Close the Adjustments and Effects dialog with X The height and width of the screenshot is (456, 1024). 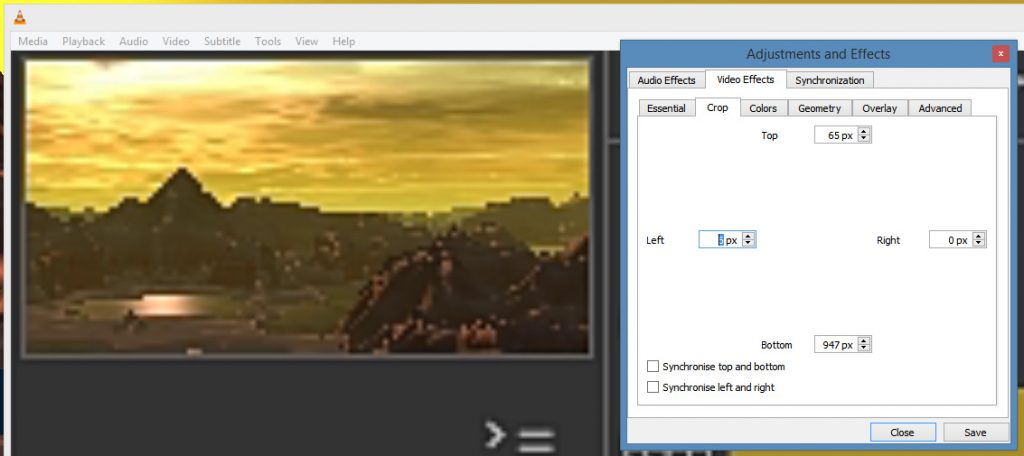coord(999,54)
